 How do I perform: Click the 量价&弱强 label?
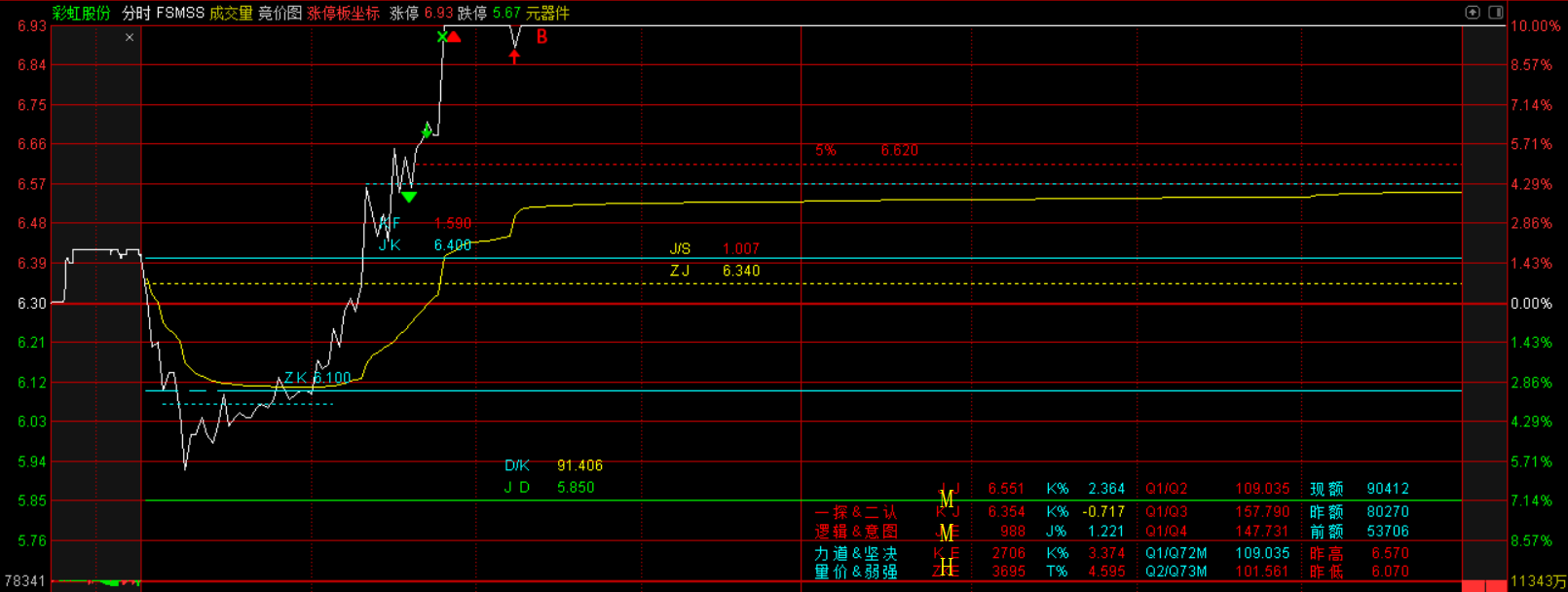tap(856, 572)
